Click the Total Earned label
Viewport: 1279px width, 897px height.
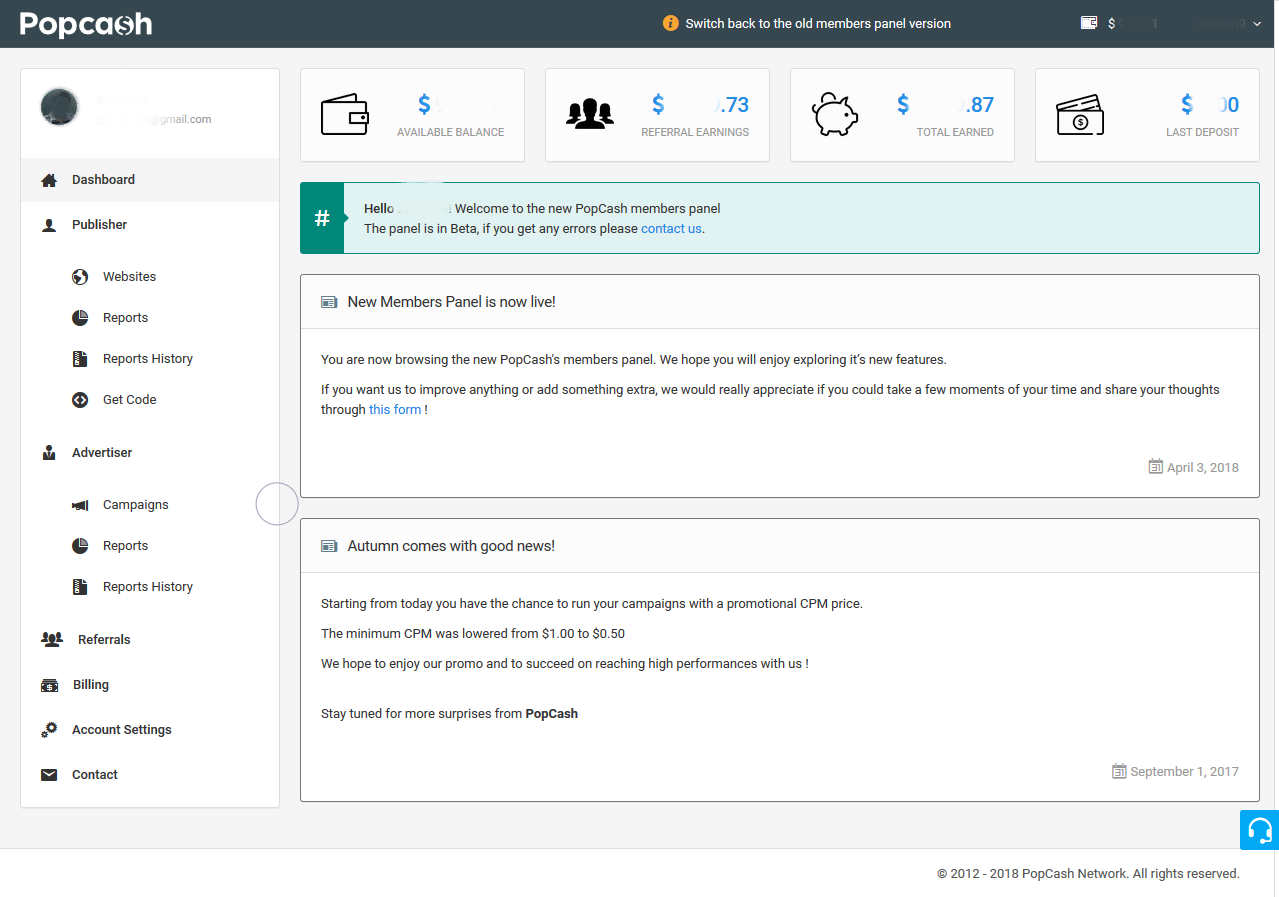pyautogui.click(x=955, y=132)
